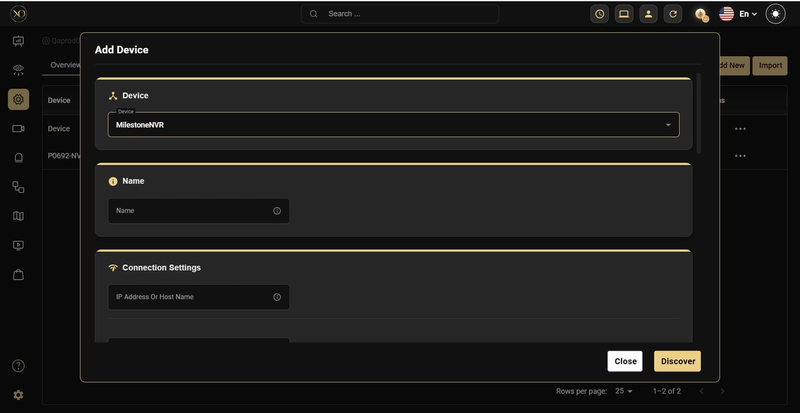The height and width of the screenshot is (413, 800).
Task: Go to the previous page arrow
Action: coord(702,391)
